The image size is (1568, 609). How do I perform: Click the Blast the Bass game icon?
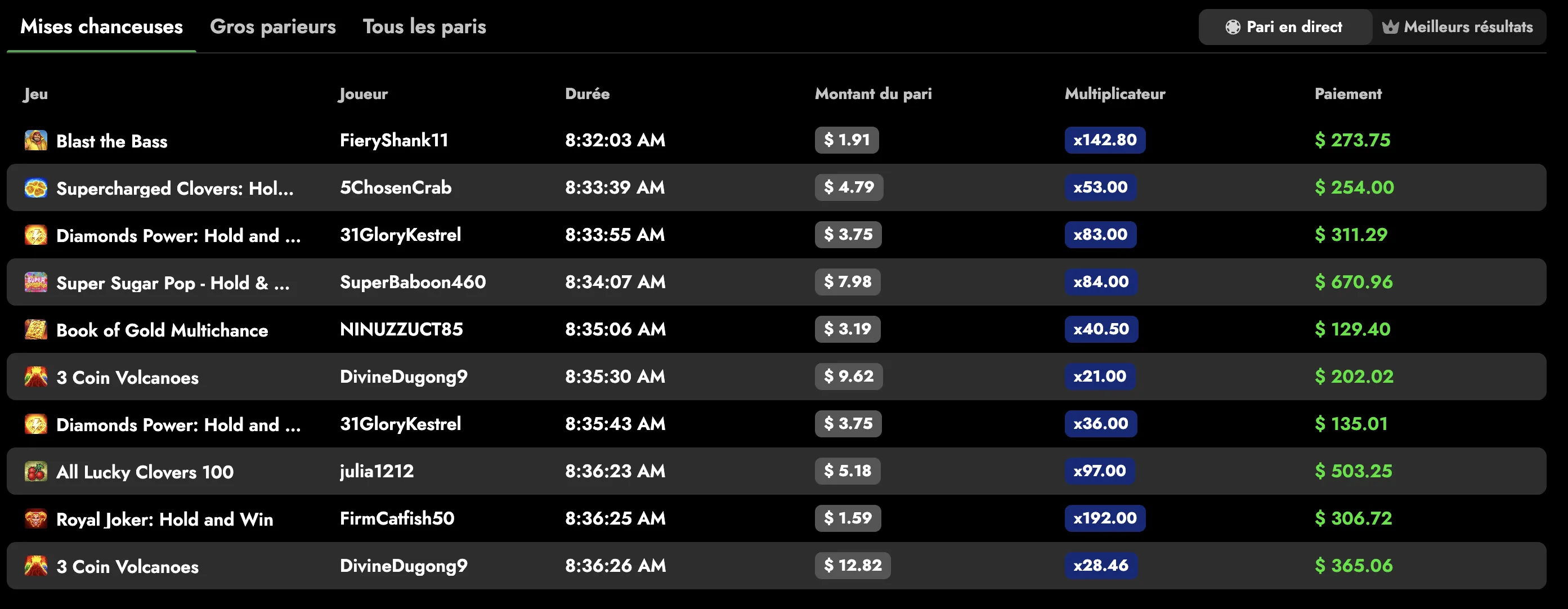pyautogui.click(x=36, y=140)
